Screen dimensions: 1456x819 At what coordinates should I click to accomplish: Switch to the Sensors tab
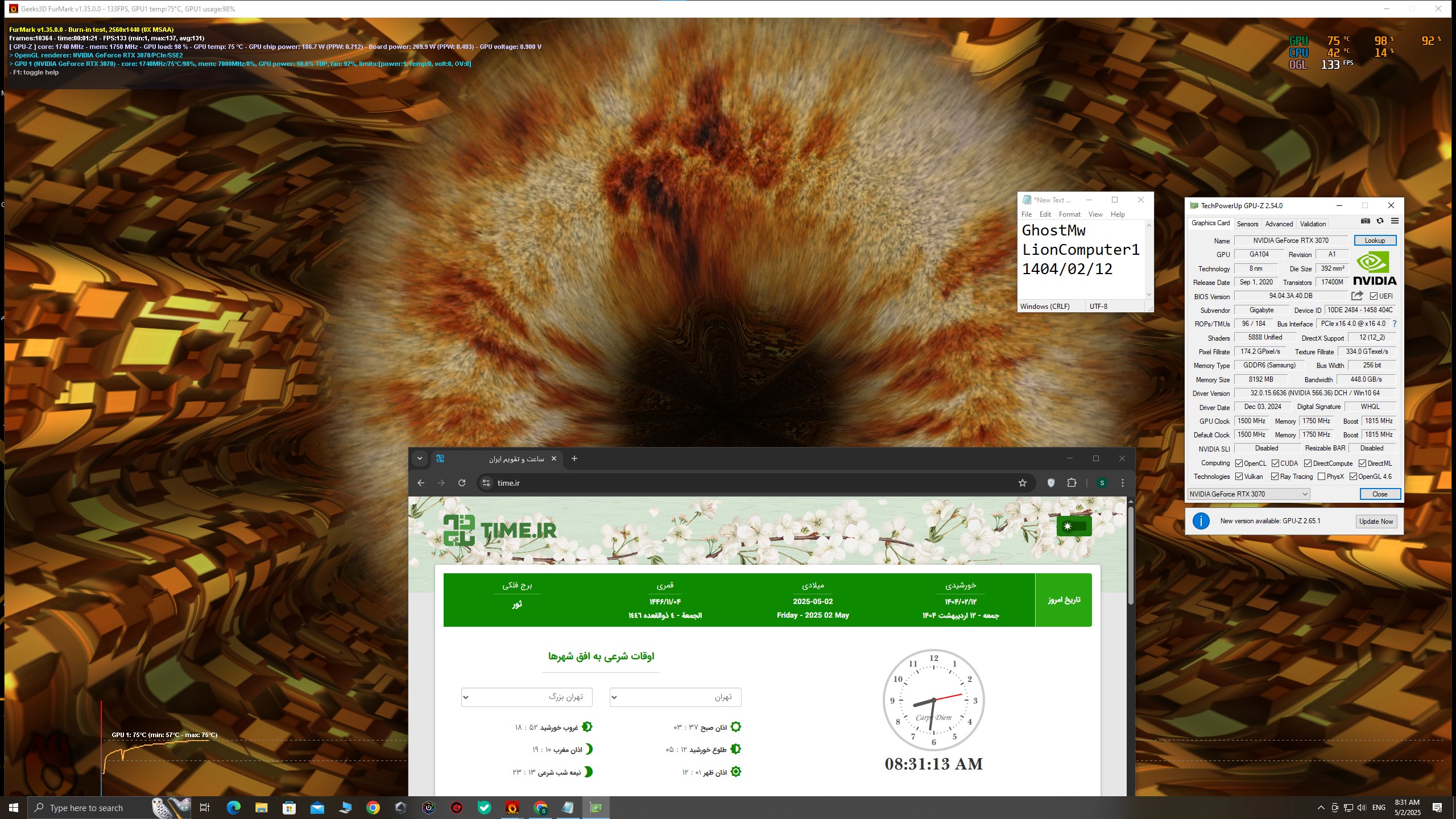tap(1247, 224)
